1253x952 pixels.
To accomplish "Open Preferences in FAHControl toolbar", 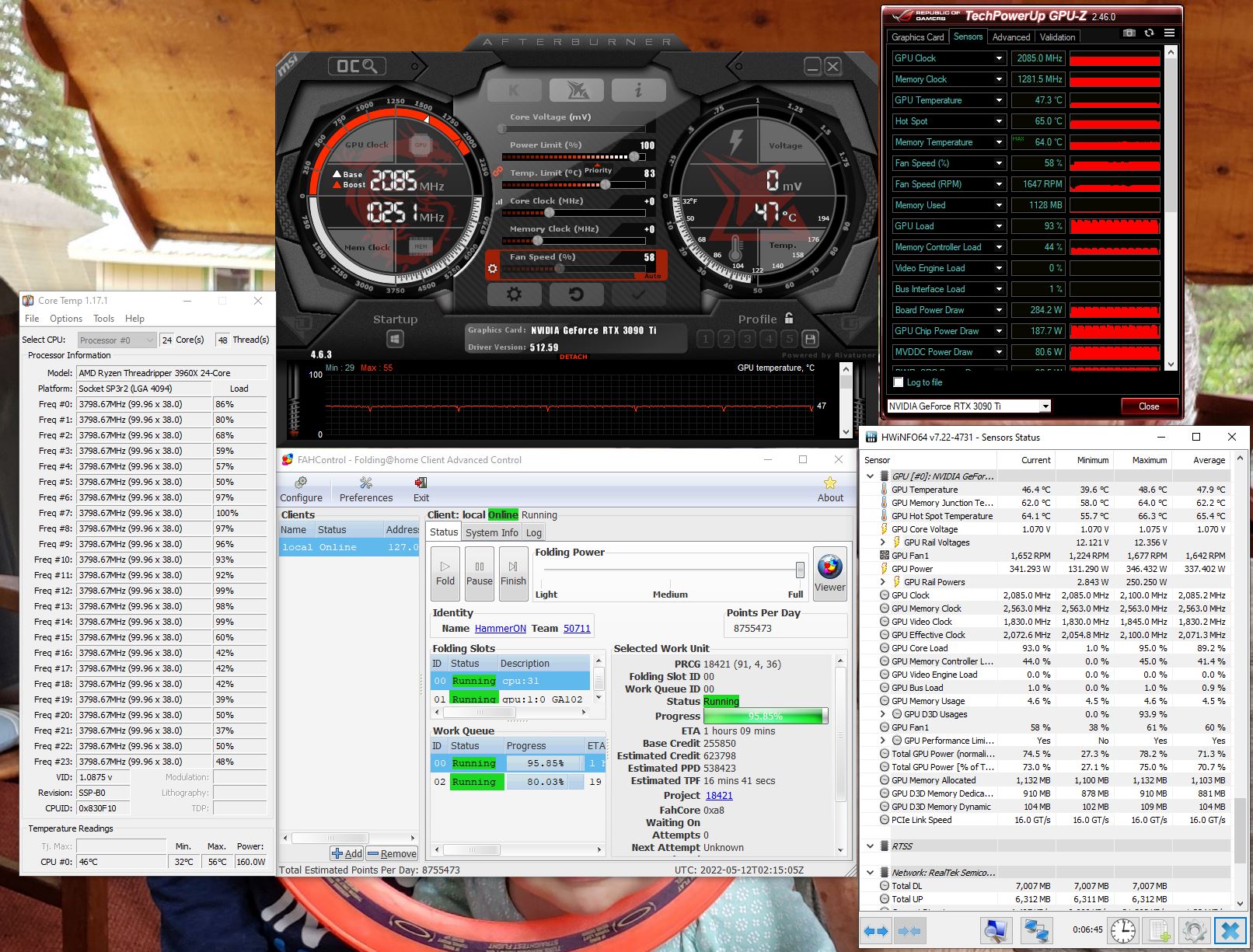I will [366, 490].
